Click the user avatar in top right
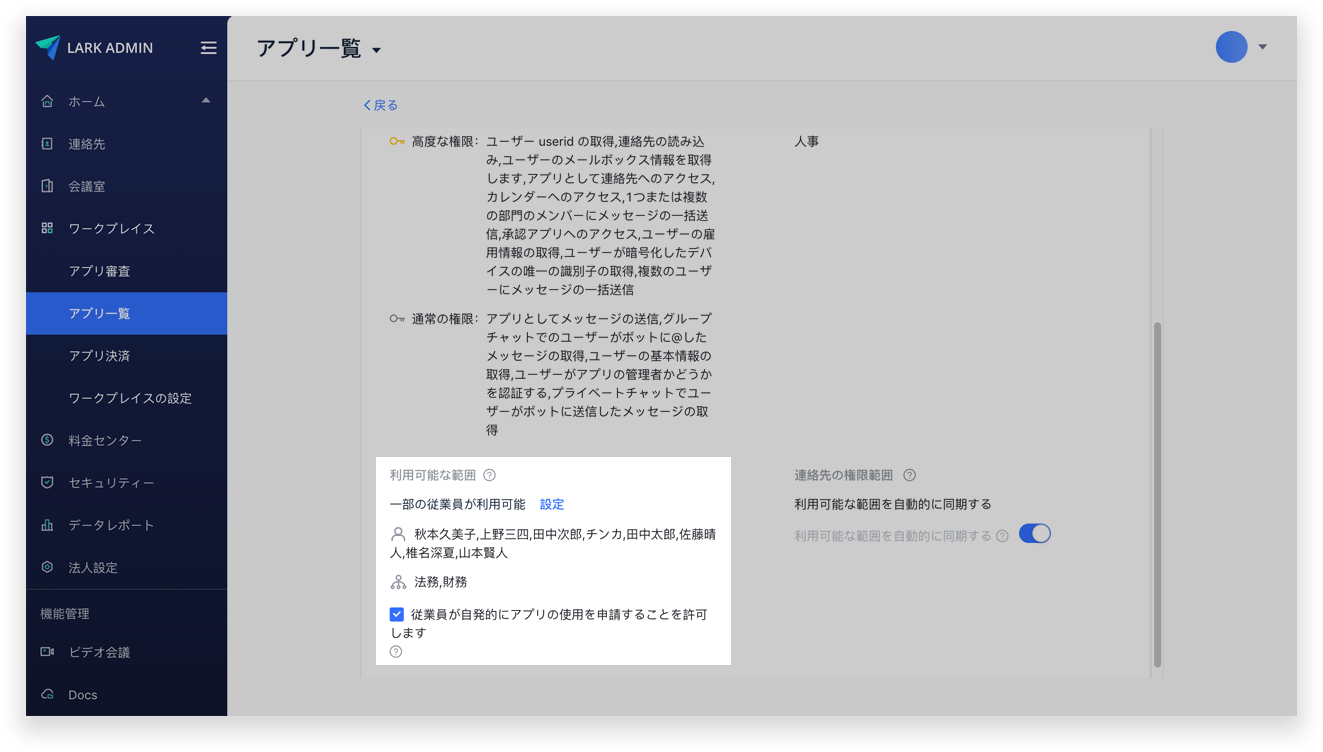The height and width of the screenshot is (752, 1323). (1231, 47)
